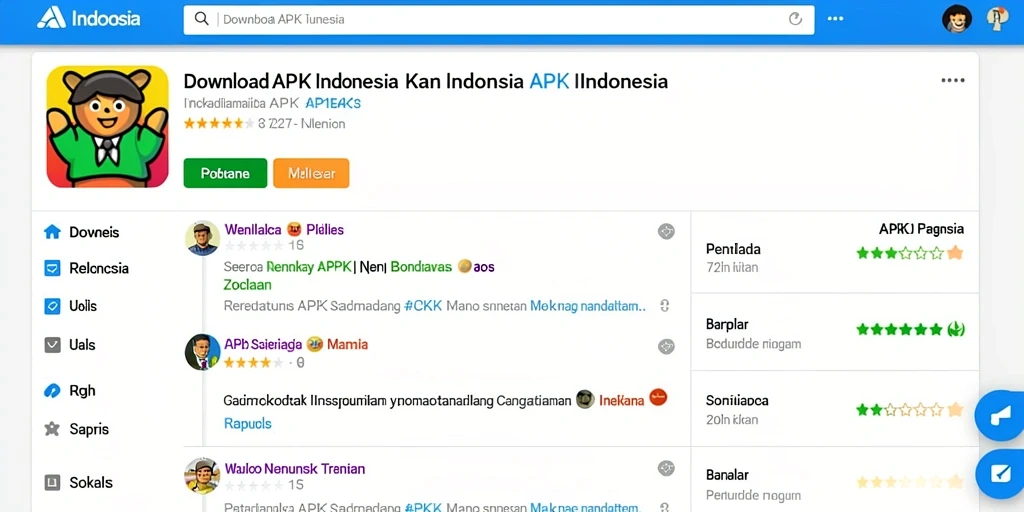Toggle the gray Uals check icon

click(52, 345)
